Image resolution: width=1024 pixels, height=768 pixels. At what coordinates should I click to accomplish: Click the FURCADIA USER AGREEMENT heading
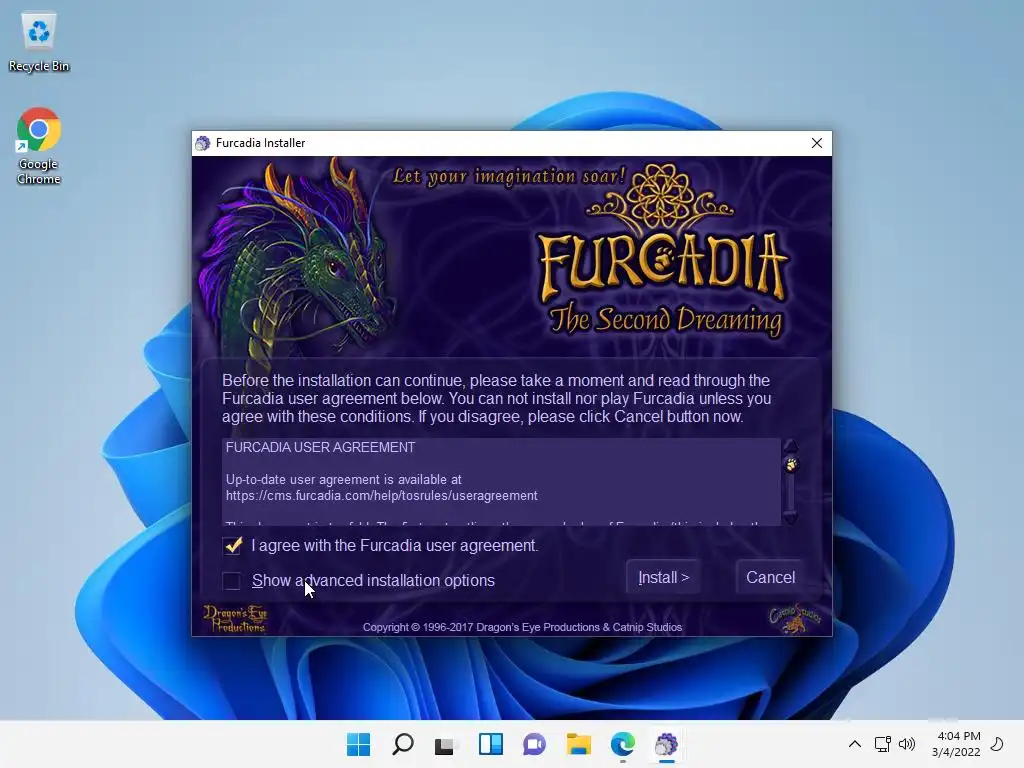pos(320,447)
